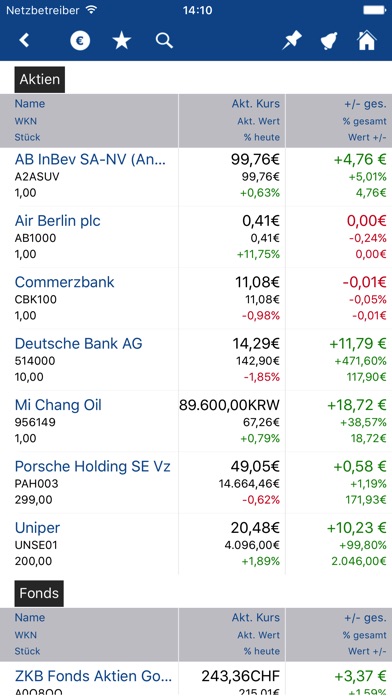Open search with the magnifier icon
The image size is (392, 696).
click(164, 41)
